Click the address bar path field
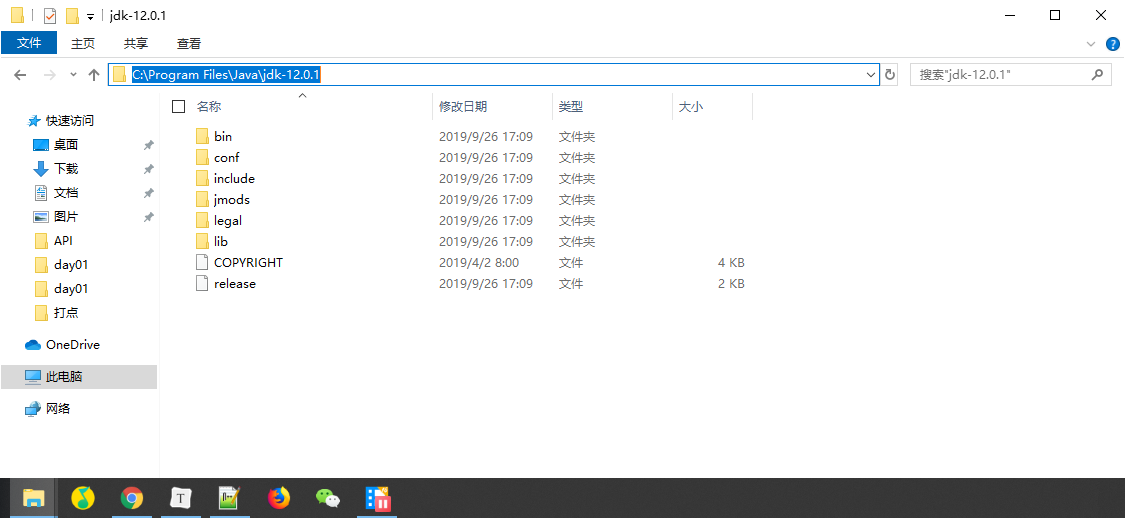This screenshot has width=1125, height=518. pyautogui.click(x=494, y=75)
